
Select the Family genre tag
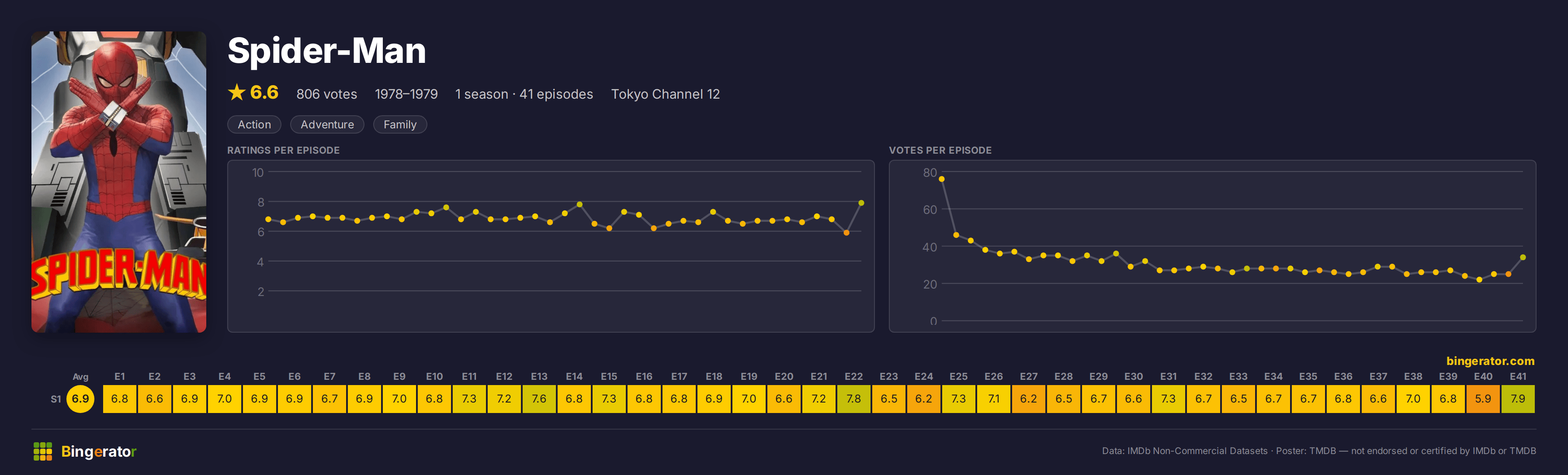tap(400, 125)
